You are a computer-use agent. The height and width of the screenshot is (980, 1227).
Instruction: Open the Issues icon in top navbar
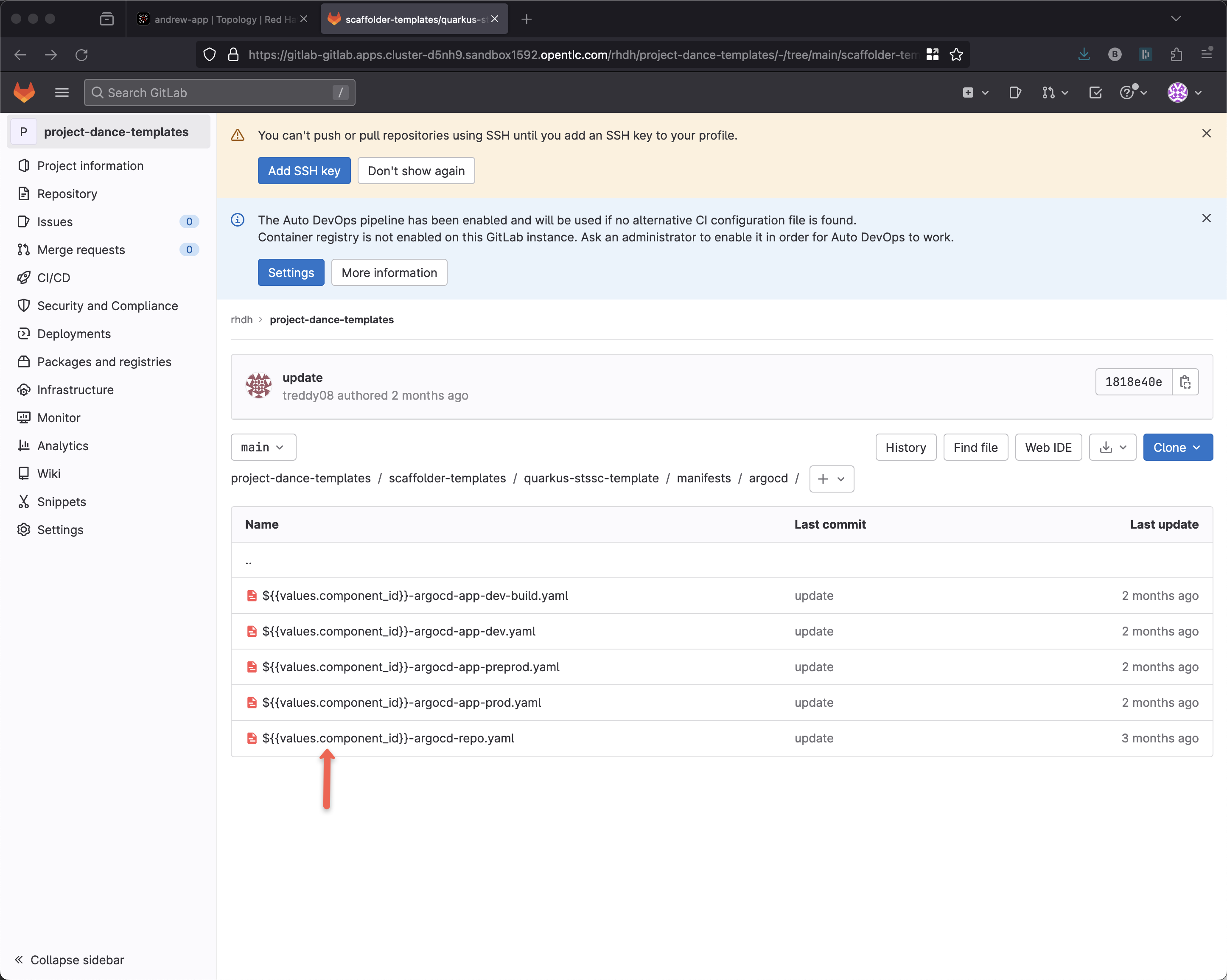coord(1015,92)
